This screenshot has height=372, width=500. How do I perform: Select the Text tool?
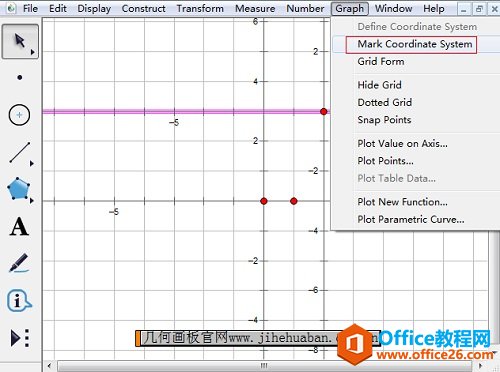coord(19,227)
